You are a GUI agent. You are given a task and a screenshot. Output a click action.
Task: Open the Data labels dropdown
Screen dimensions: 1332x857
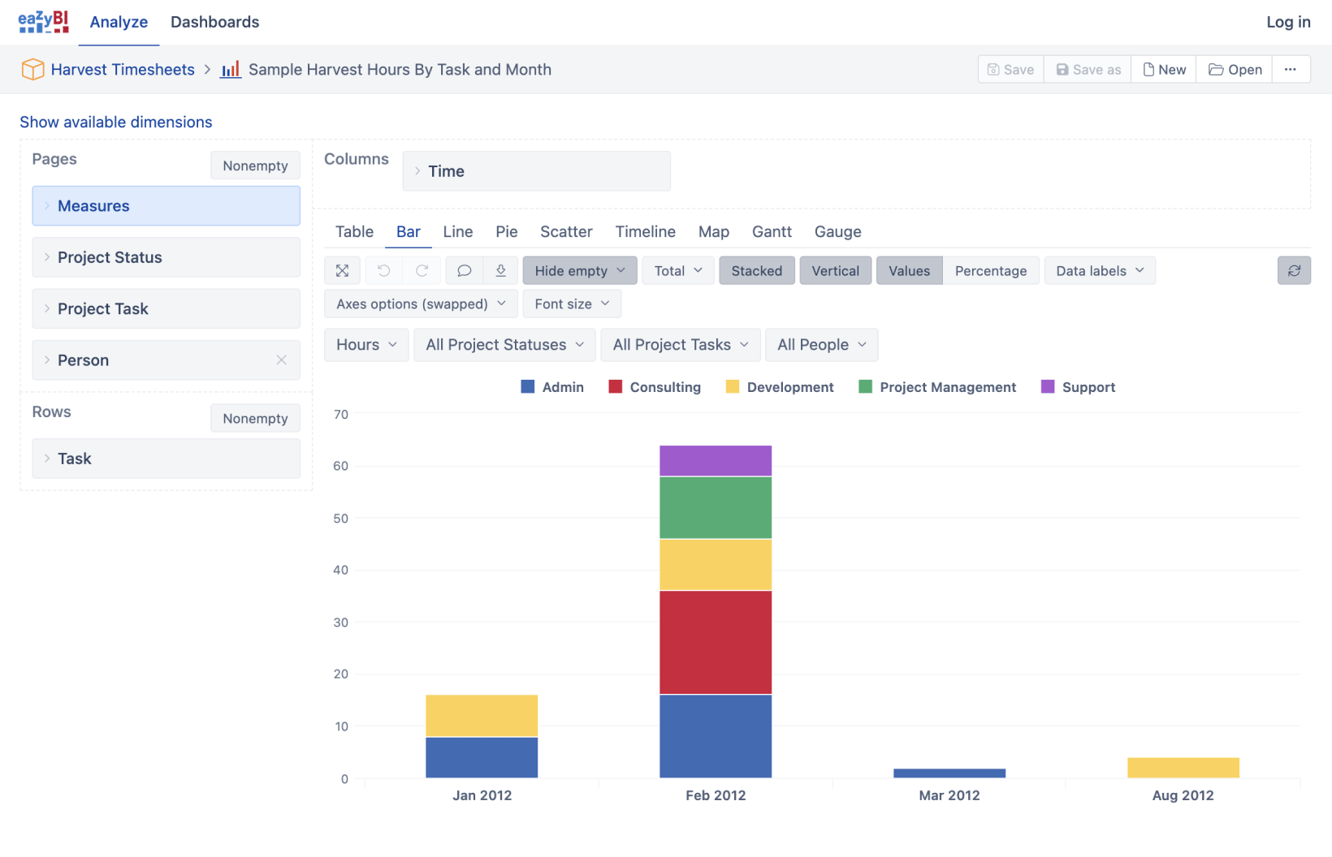tap(1100, 270)
